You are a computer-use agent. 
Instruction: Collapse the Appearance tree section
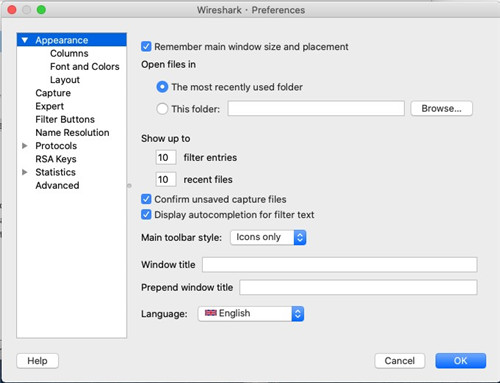25,40
